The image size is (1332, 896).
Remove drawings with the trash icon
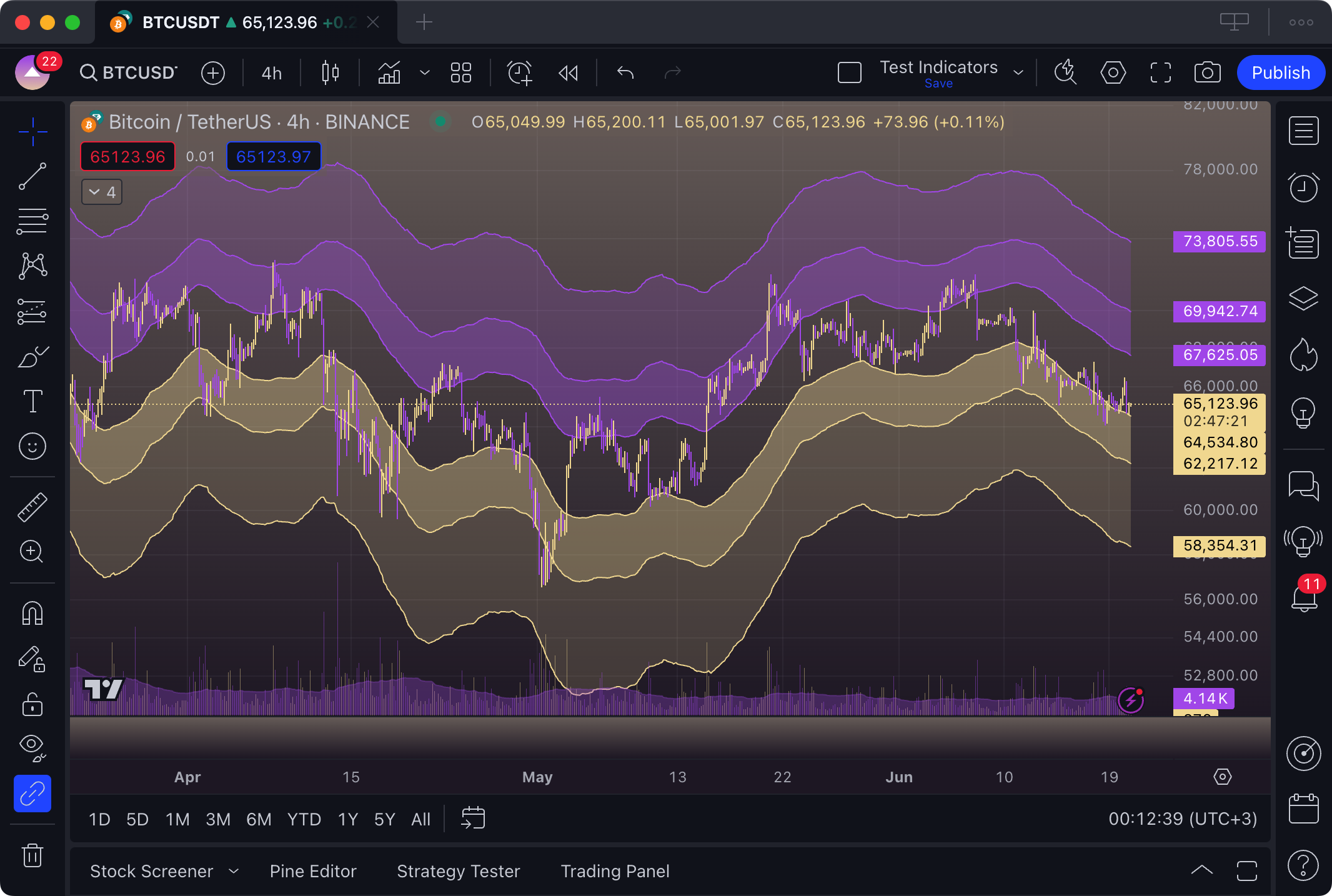click(32, 855)
